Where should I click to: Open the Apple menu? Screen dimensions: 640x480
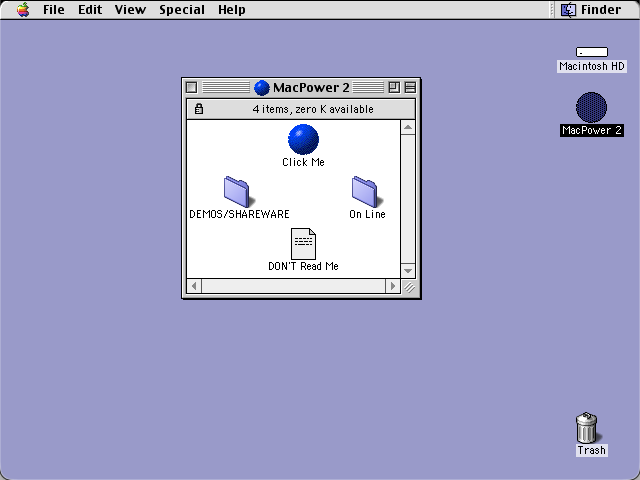click(23, 9)
